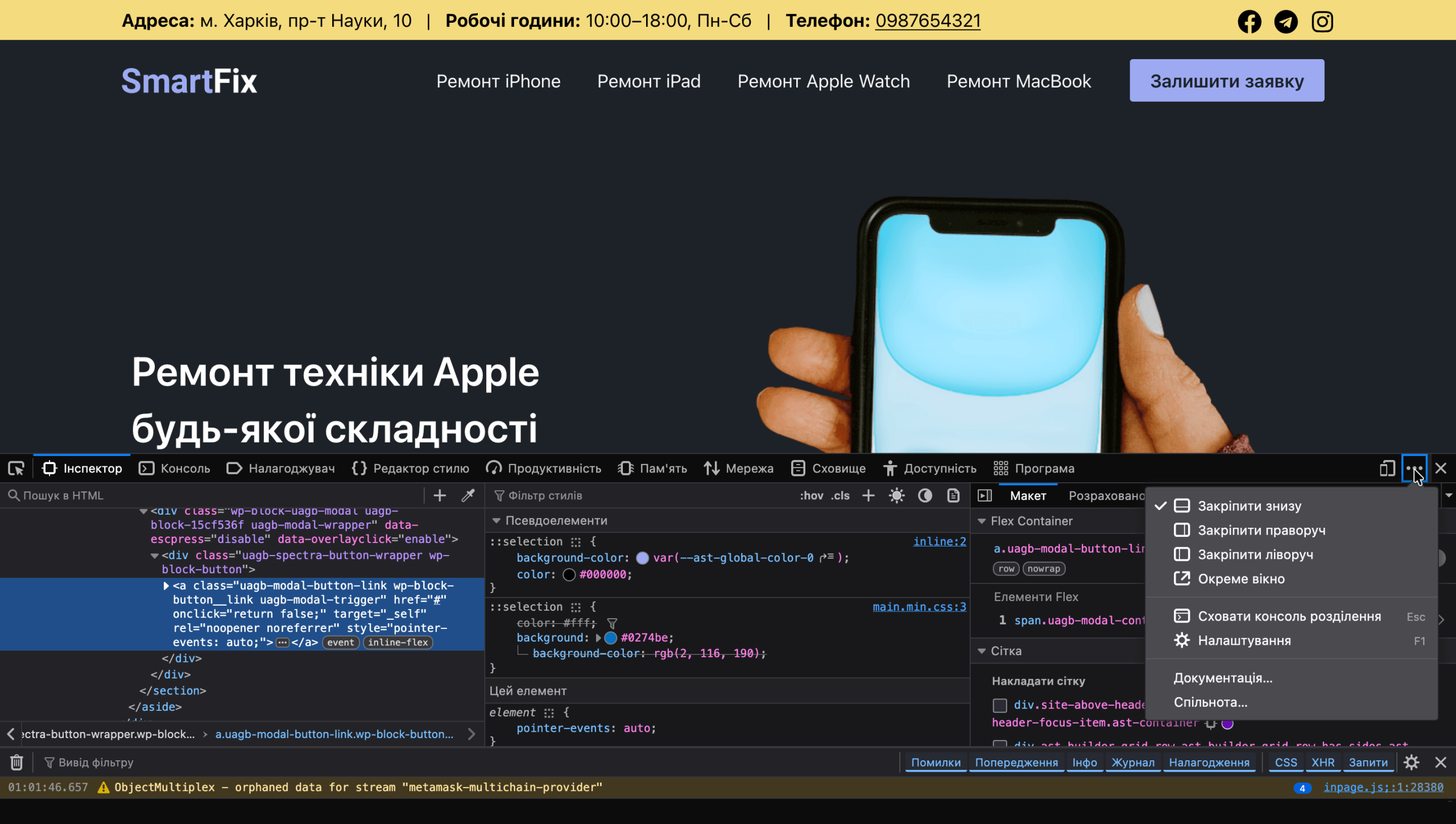The width and height of the screenshot is (1456, 824).
Task: Toggle the Інфо console filter
Action: tap(1084, 762)
